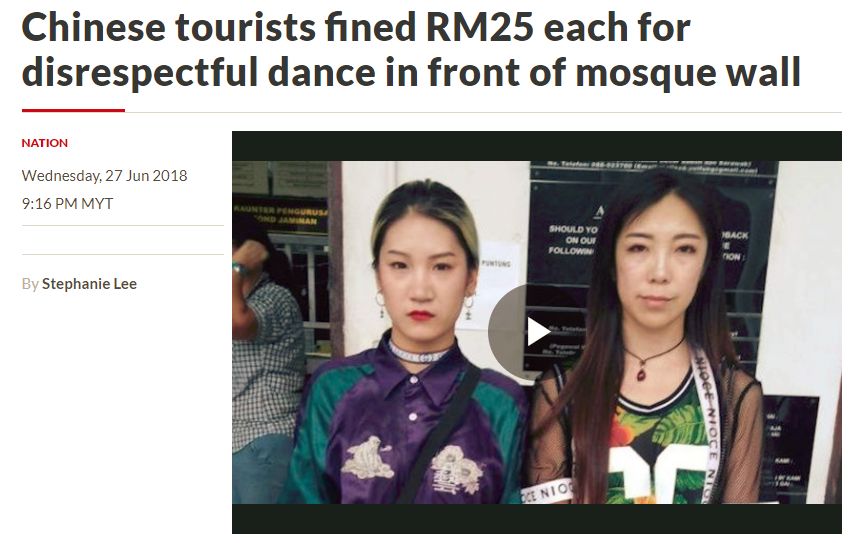Screen dimensions: 853x543
Task: Click the yellow counter sign in video
Action: pyautogui.click(x=280, y=215)
